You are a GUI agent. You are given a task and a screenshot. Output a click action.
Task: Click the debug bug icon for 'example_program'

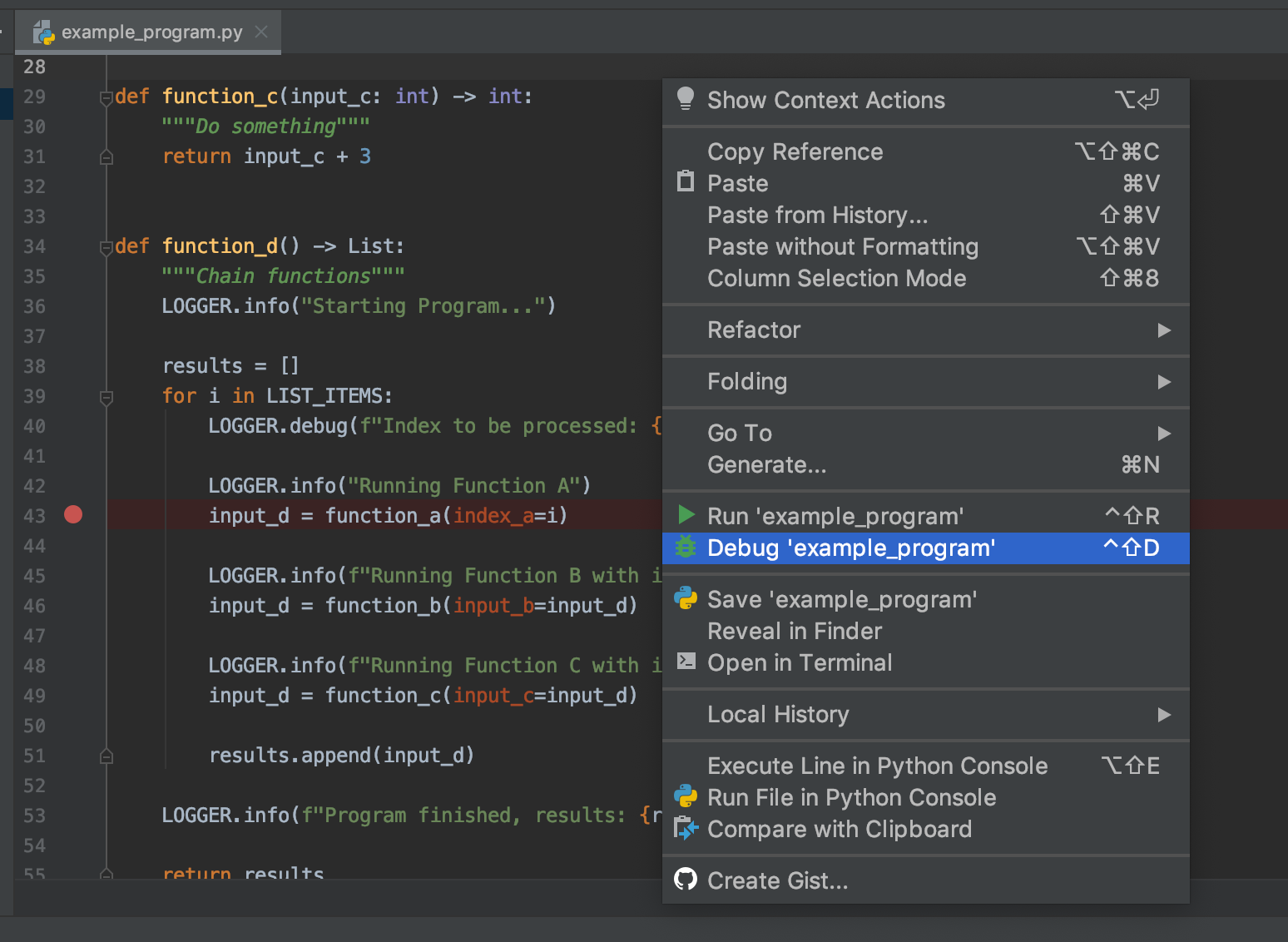coord(685,548)
